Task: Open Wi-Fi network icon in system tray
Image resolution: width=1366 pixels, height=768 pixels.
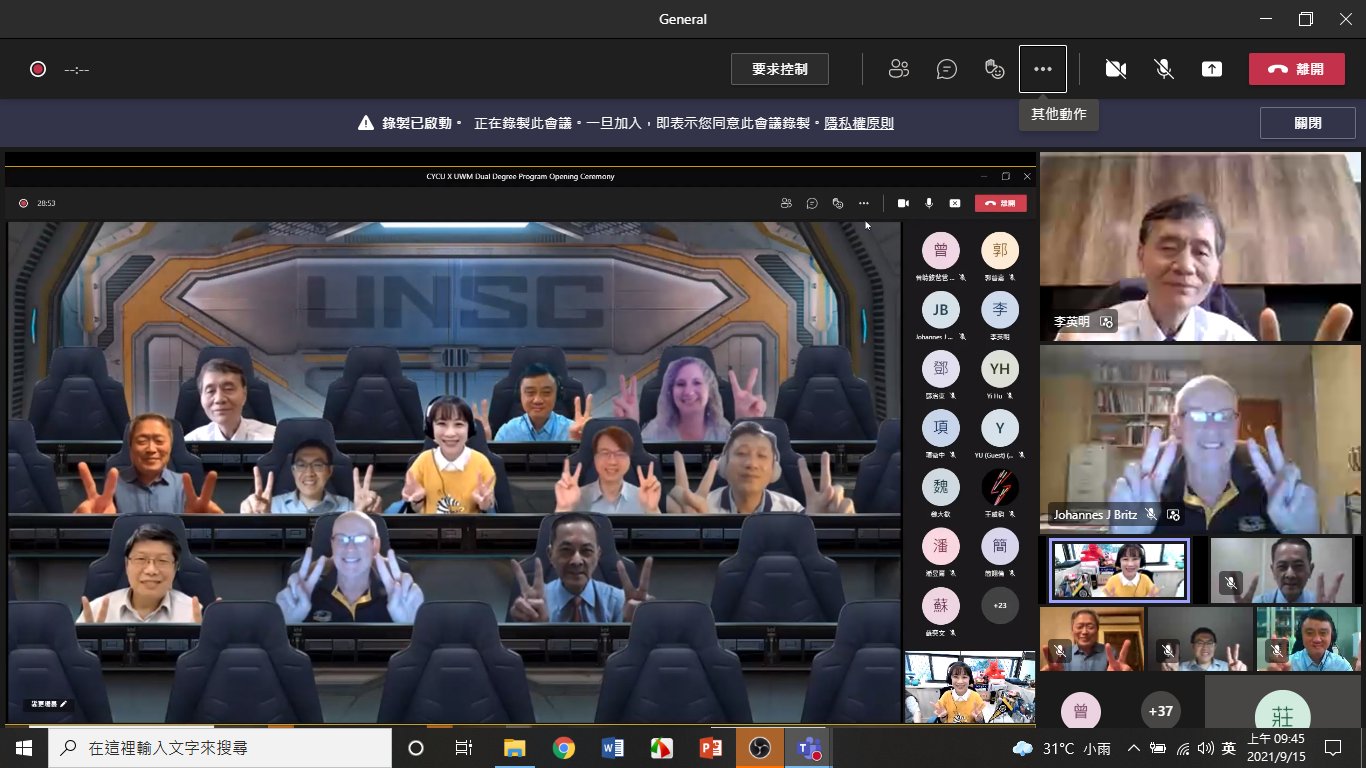Action: (1183, 748)
